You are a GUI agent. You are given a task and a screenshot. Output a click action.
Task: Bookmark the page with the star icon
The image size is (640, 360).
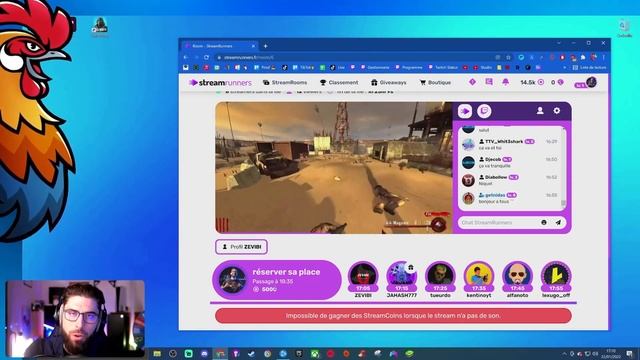[508, 57]
